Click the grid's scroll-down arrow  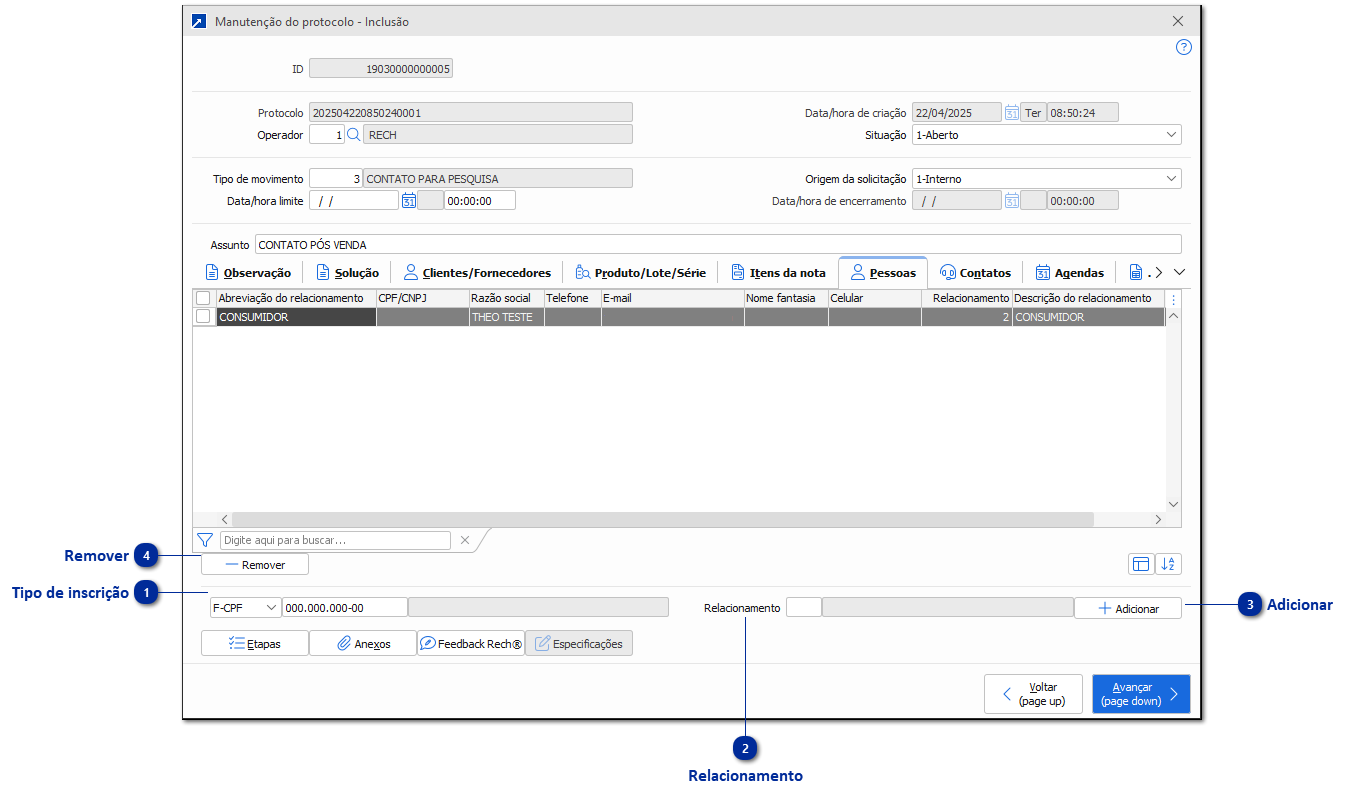(x=1174, y=504)
